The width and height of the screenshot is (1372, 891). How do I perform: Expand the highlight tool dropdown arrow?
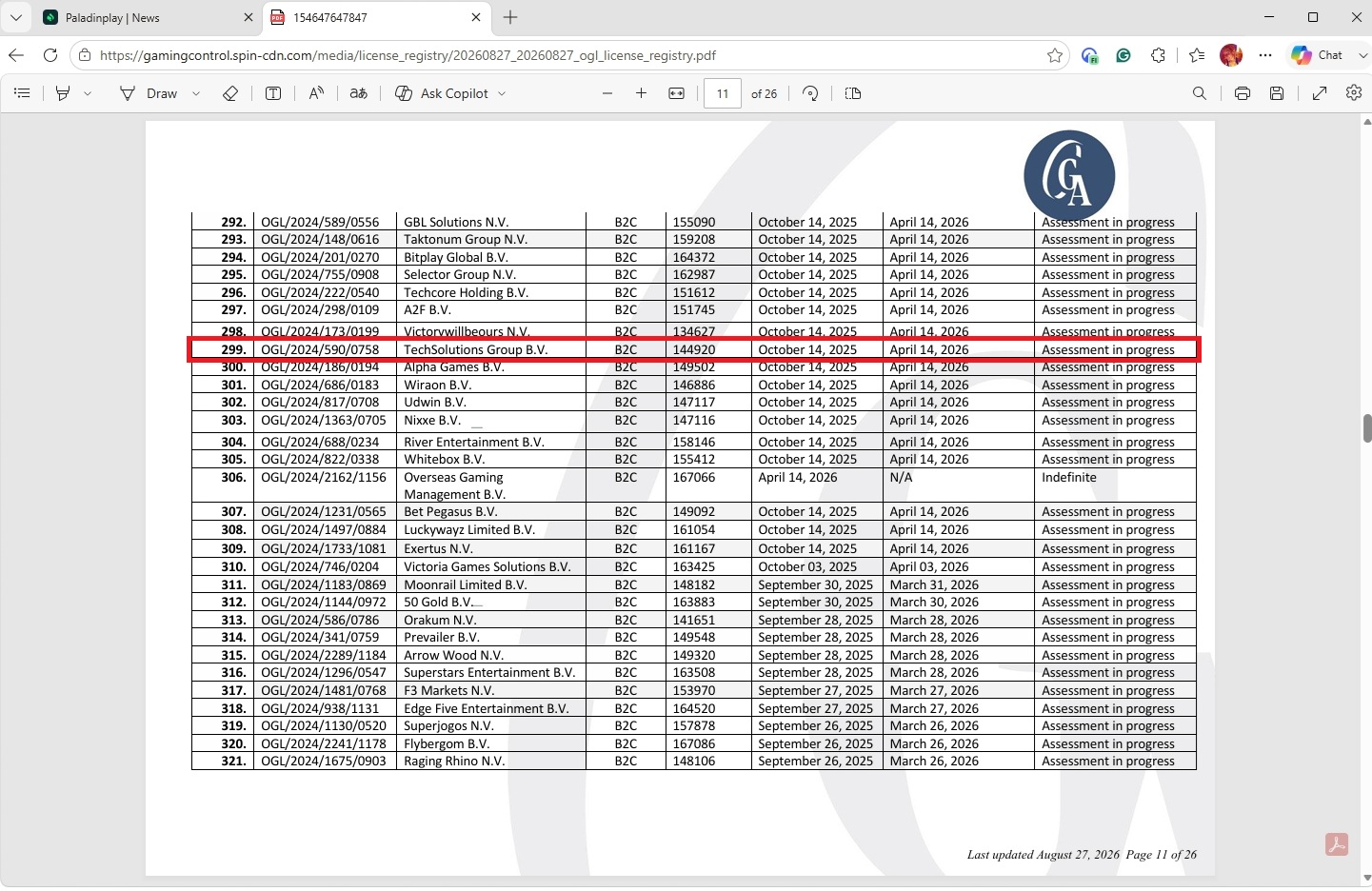tap(88, 93)
